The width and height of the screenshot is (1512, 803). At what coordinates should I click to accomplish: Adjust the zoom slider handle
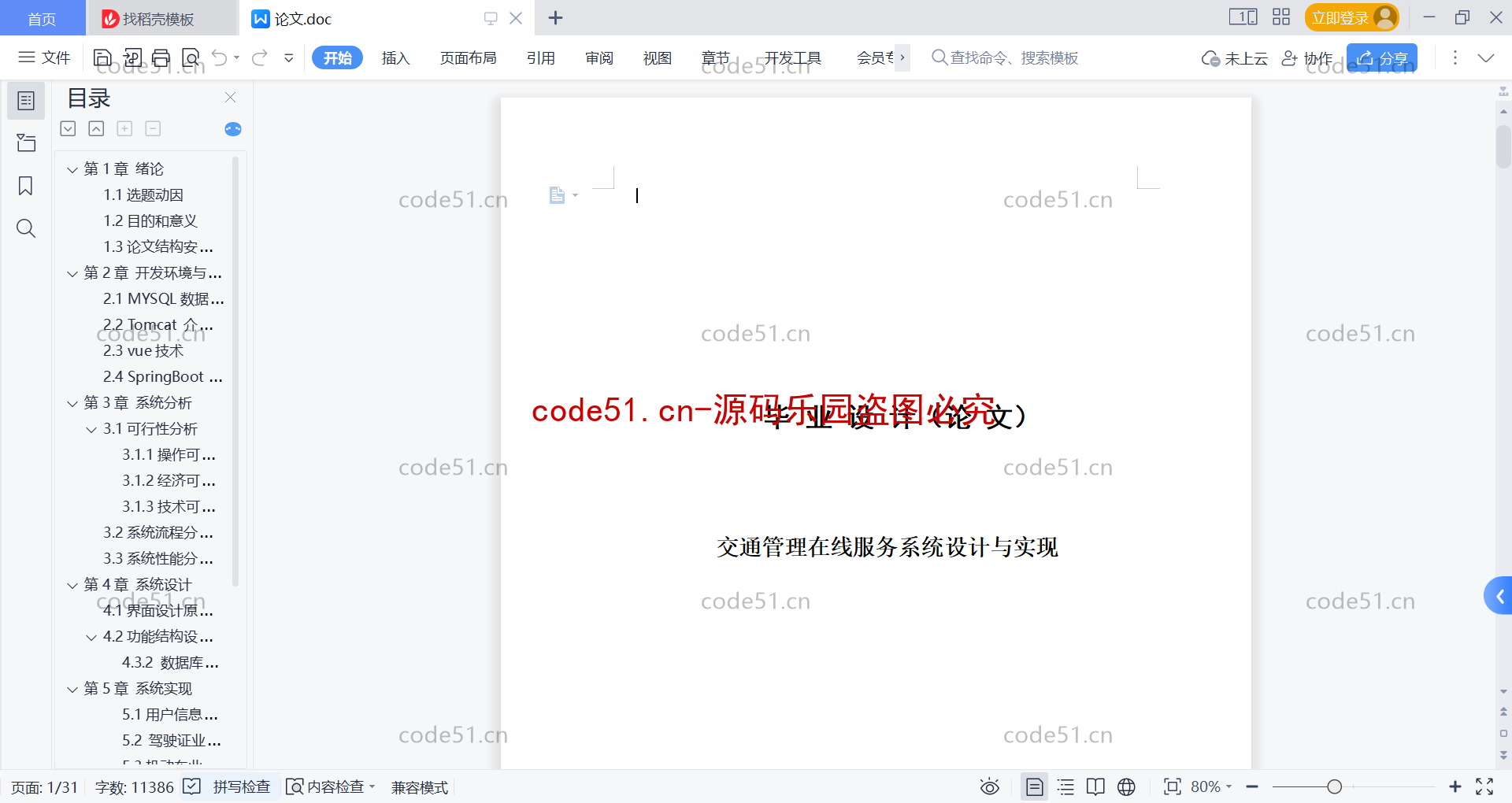(x=1334, y=786)
